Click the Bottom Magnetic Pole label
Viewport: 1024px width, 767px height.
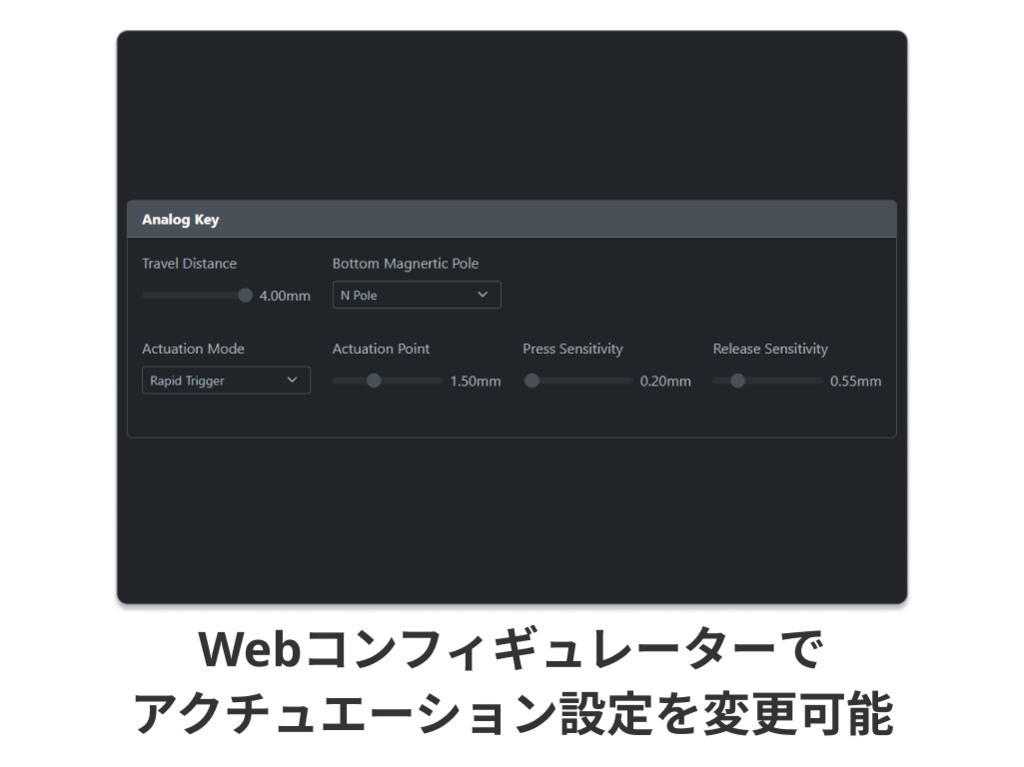[406, 263]
